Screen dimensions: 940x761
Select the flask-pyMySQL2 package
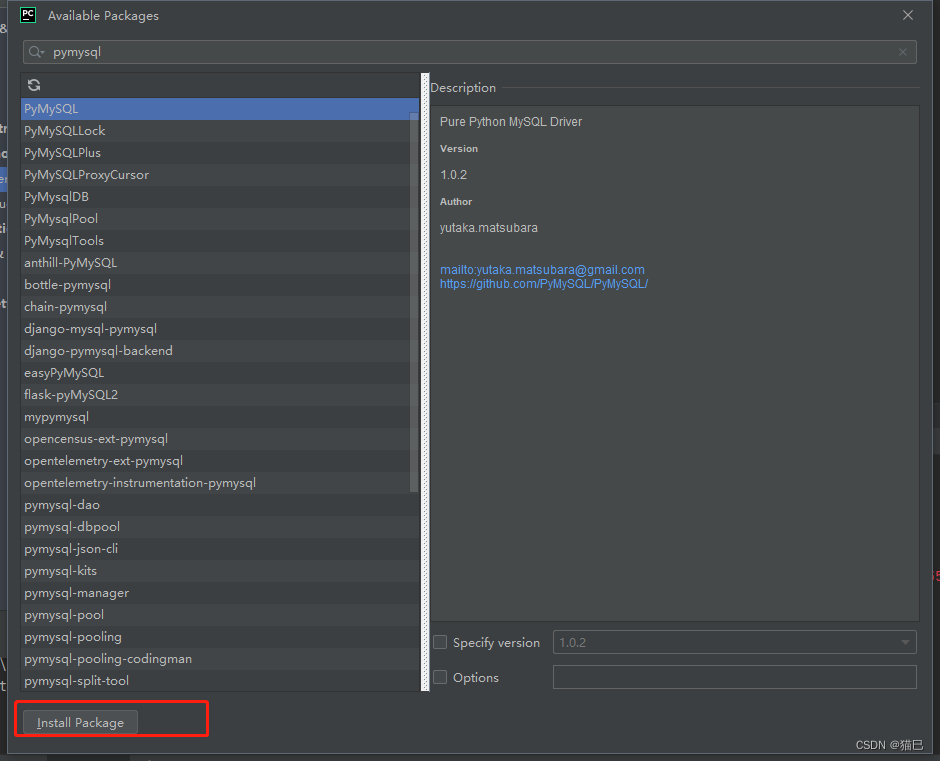click(219, 395)
